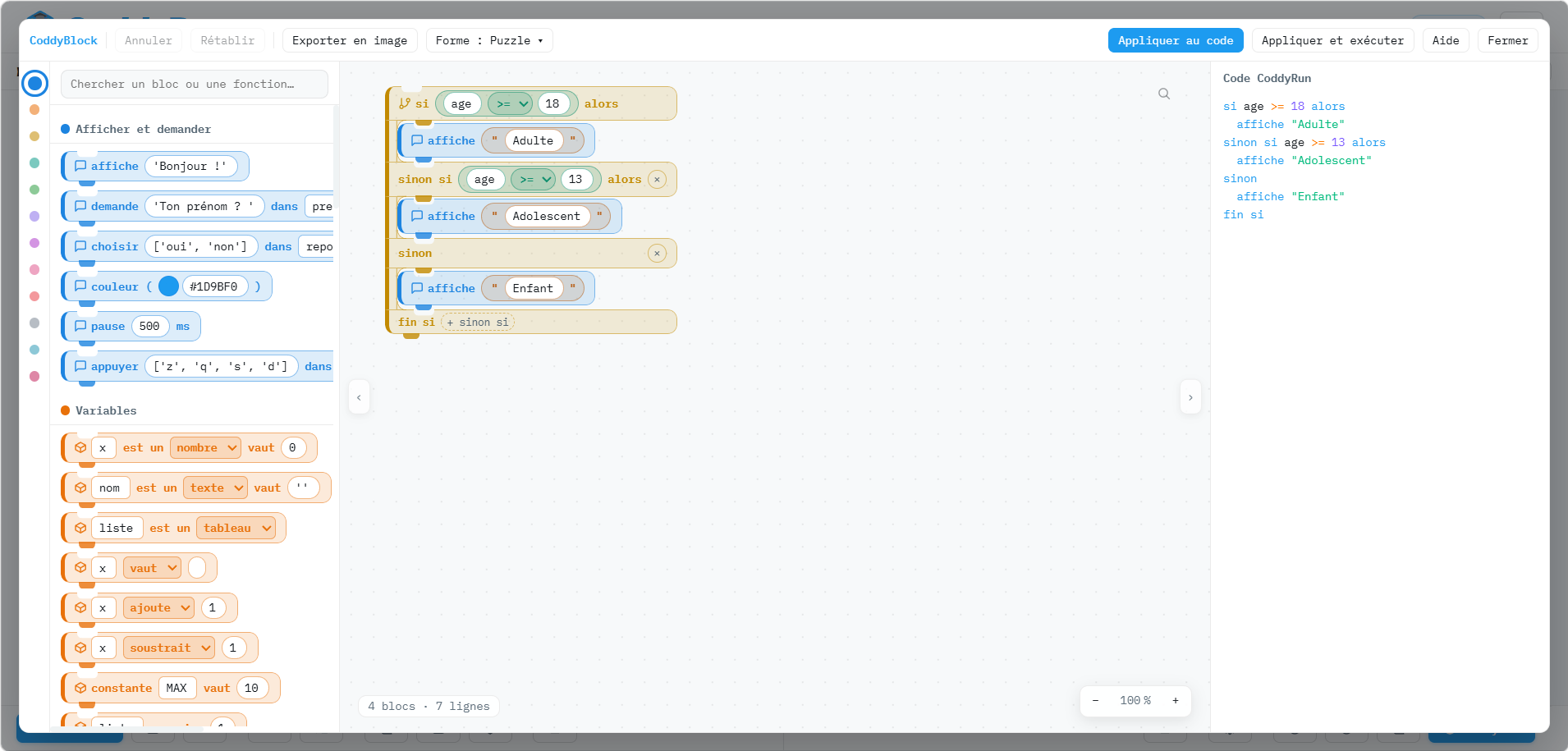Viewport: 1568px width, 751px height.
Task: Select the gray category dot in the sidebar
Action: tap(34, 323)
